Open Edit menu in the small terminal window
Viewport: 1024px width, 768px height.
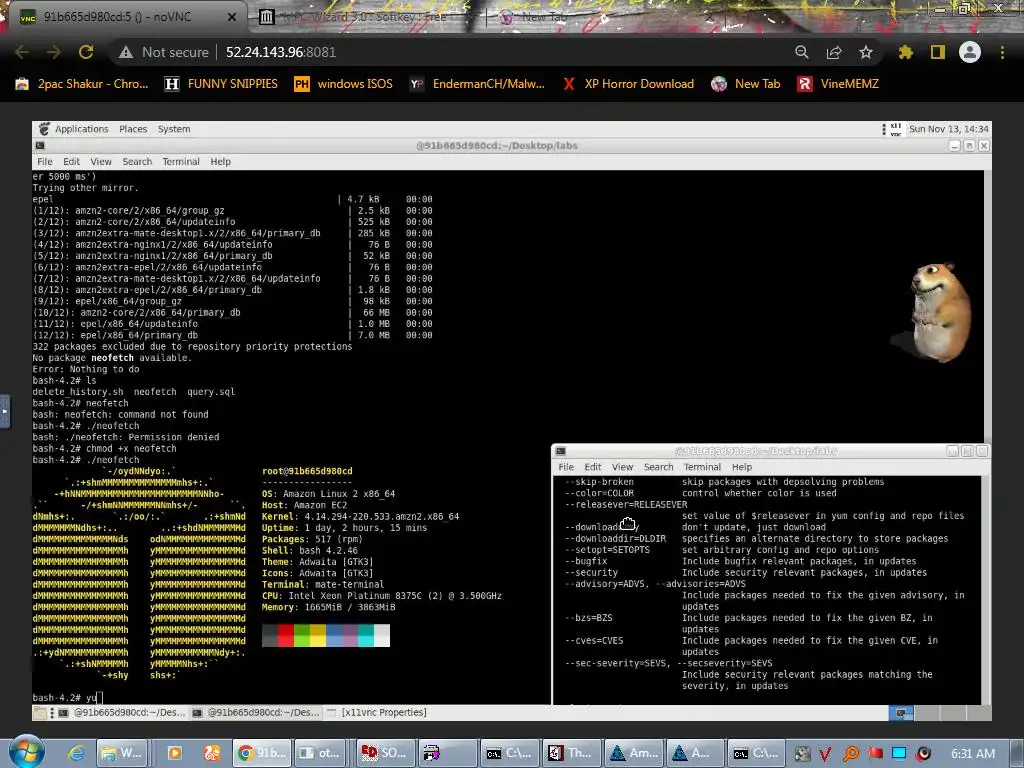tap(593, 467)
